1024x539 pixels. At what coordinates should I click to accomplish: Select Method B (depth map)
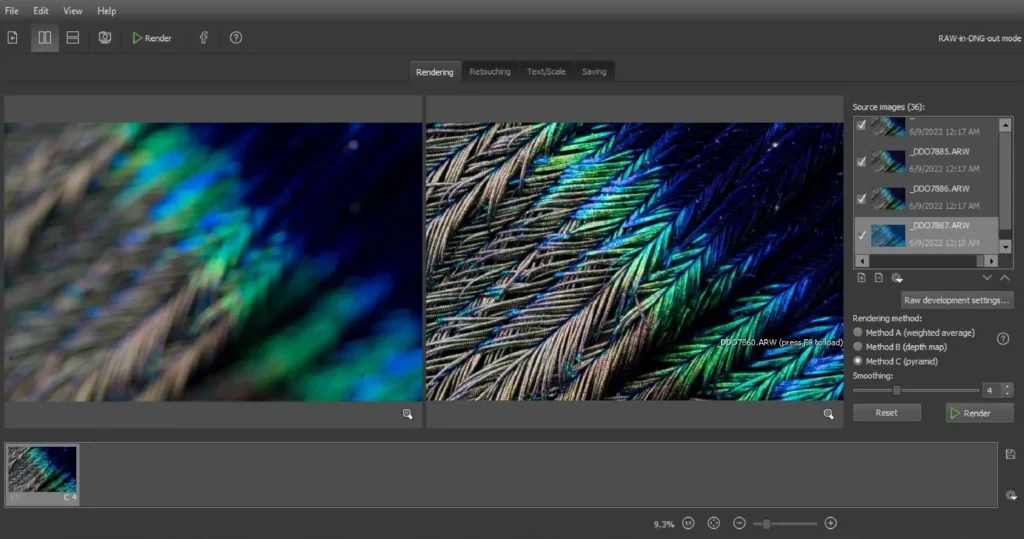[857, 347]
